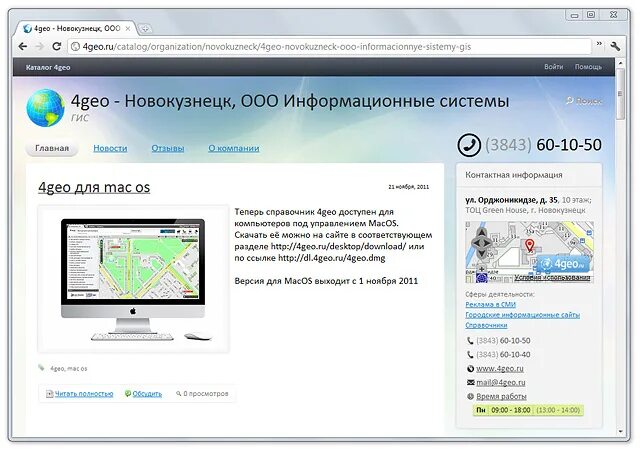The image size is (640, 450).
Task: Open Городские информационные сайты link
Action: pyautogui.click(x=522, y=315)
